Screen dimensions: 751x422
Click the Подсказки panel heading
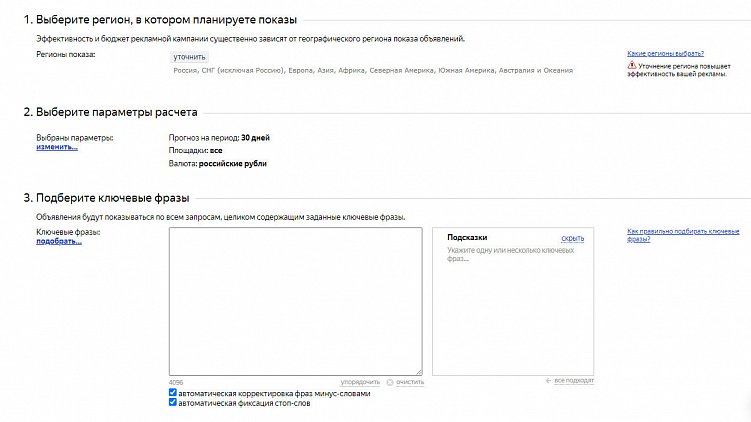tap(467, 238)
